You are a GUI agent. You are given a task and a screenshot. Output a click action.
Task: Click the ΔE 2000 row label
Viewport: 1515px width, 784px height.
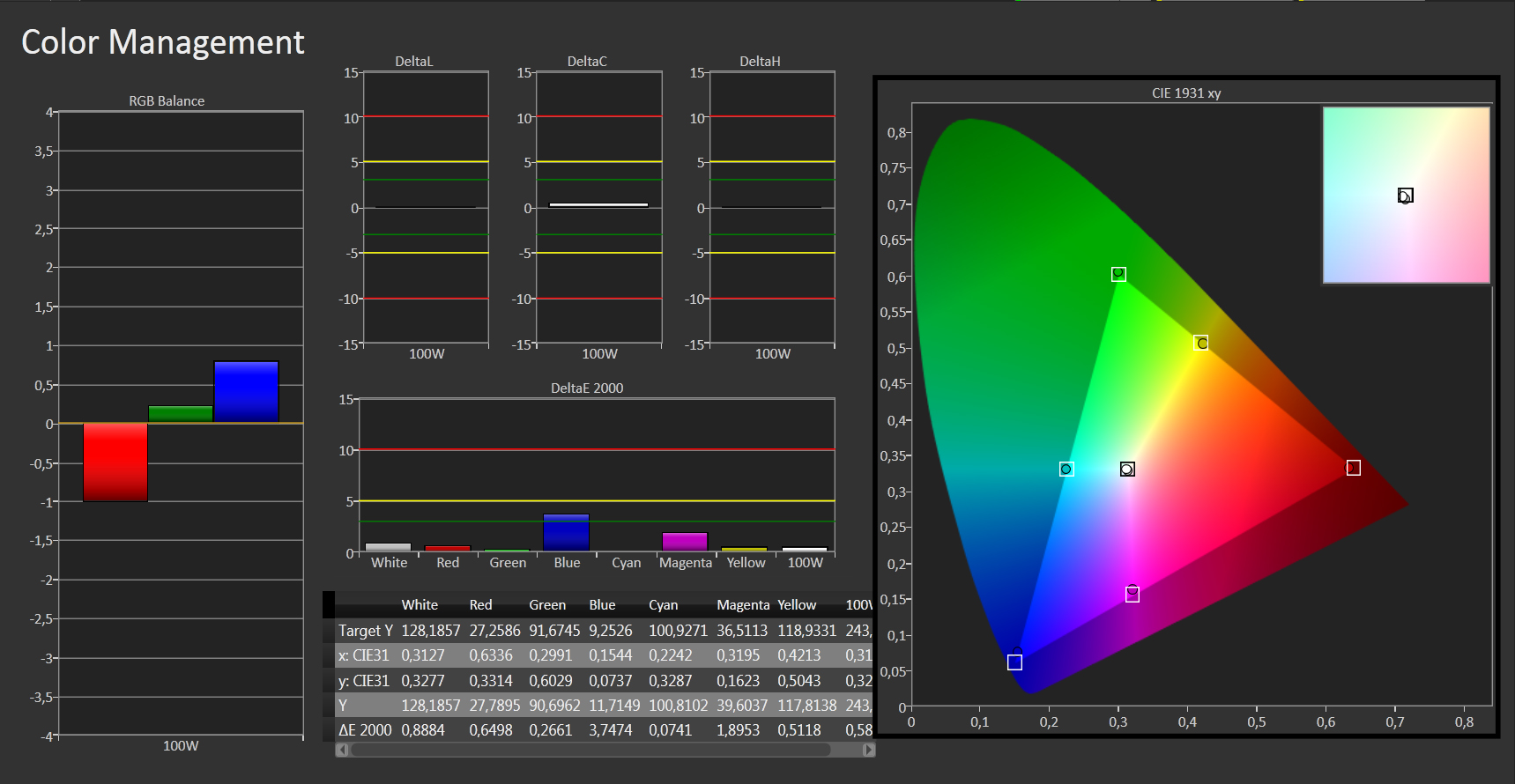[365, 730]
